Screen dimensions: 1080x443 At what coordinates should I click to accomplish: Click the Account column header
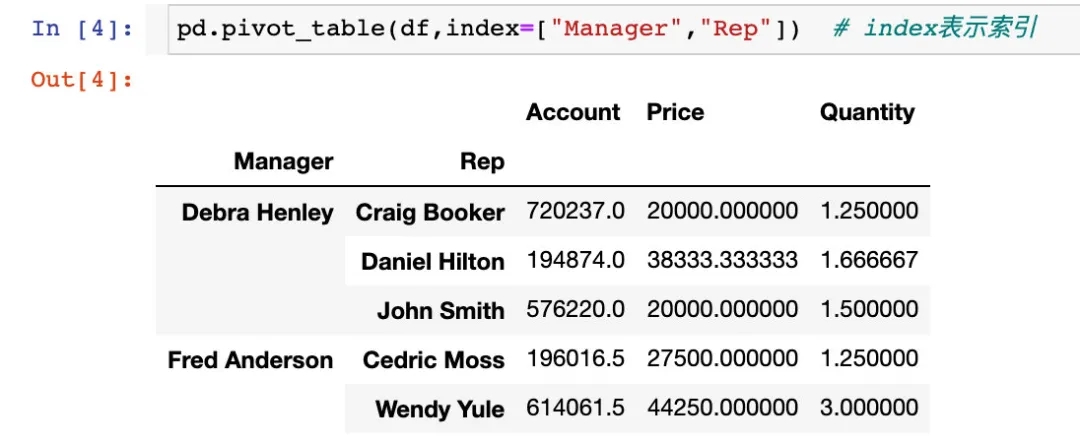[x=573, y=112]
